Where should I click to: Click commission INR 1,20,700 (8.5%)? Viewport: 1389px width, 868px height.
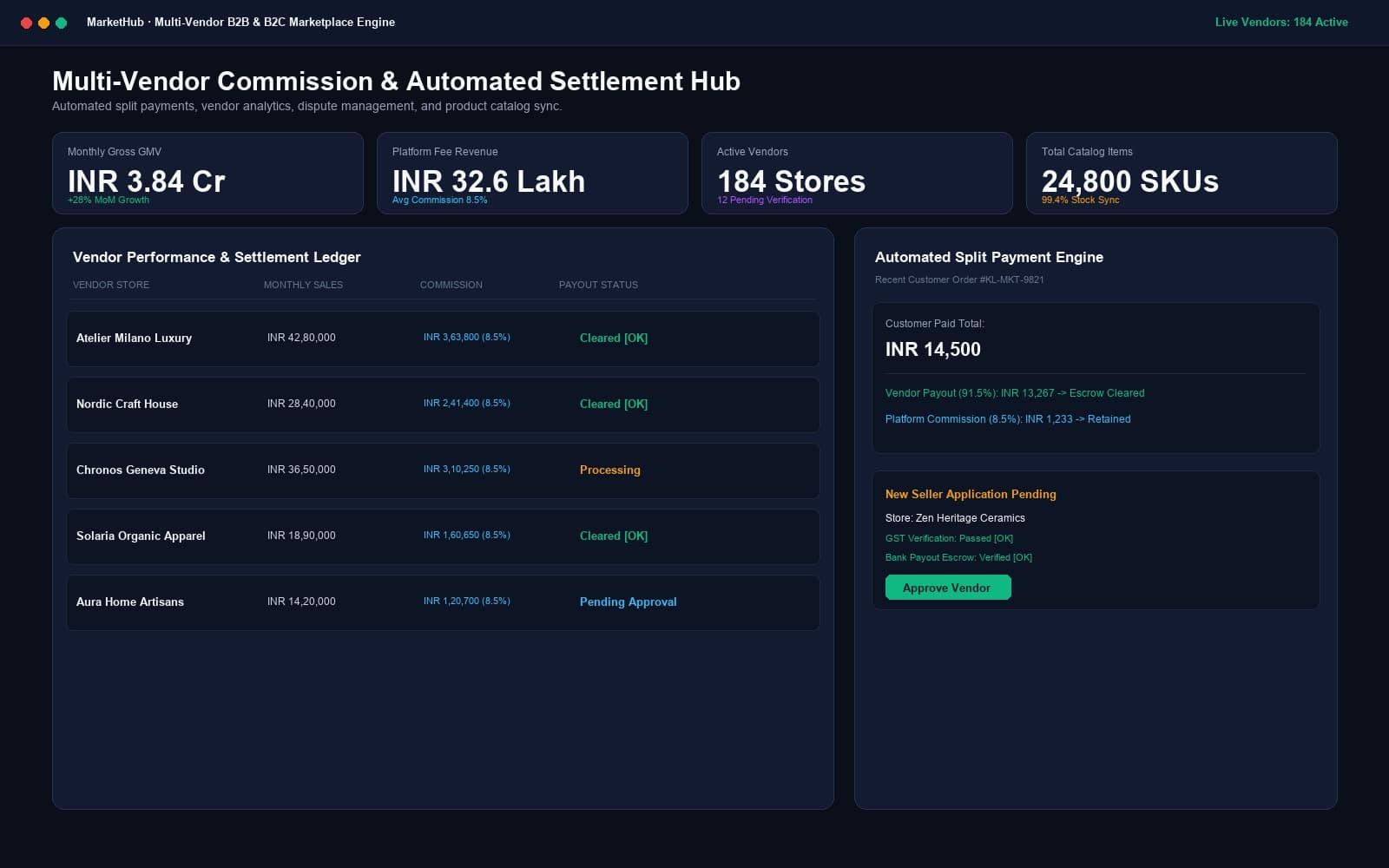[466, 601]
